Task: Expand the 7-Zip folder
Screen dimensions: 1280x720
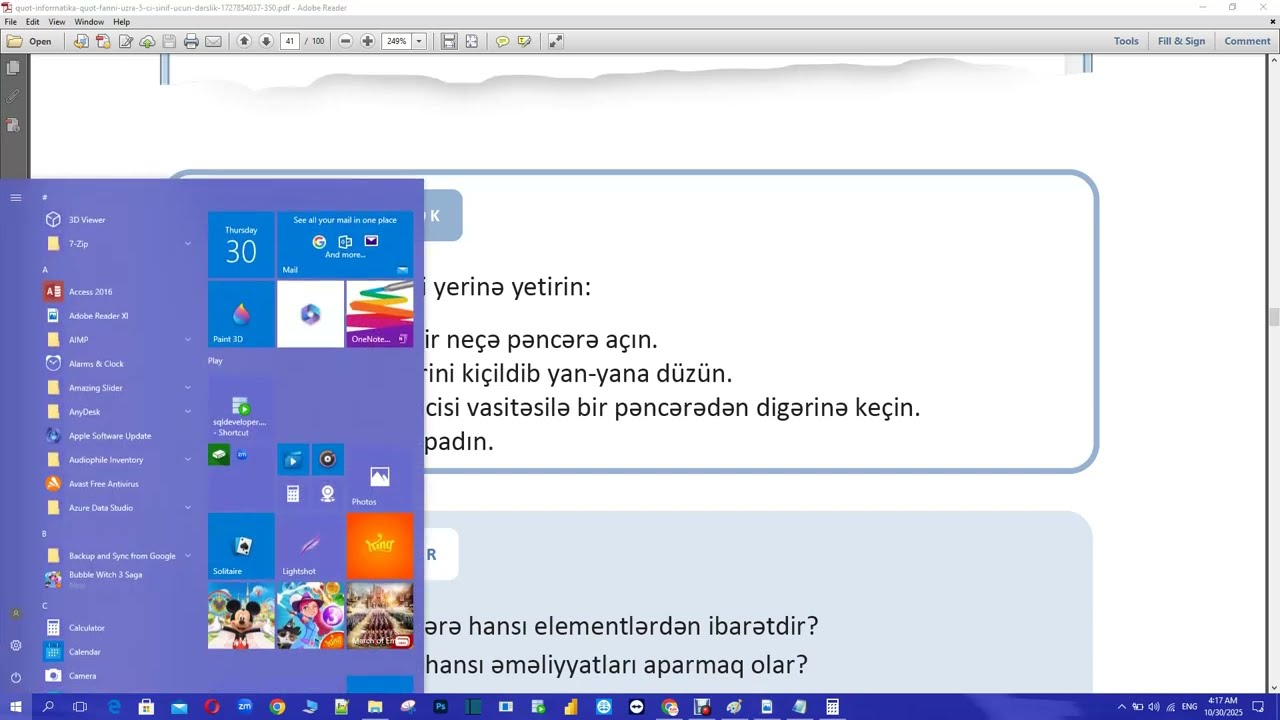Action: point(118,244)
